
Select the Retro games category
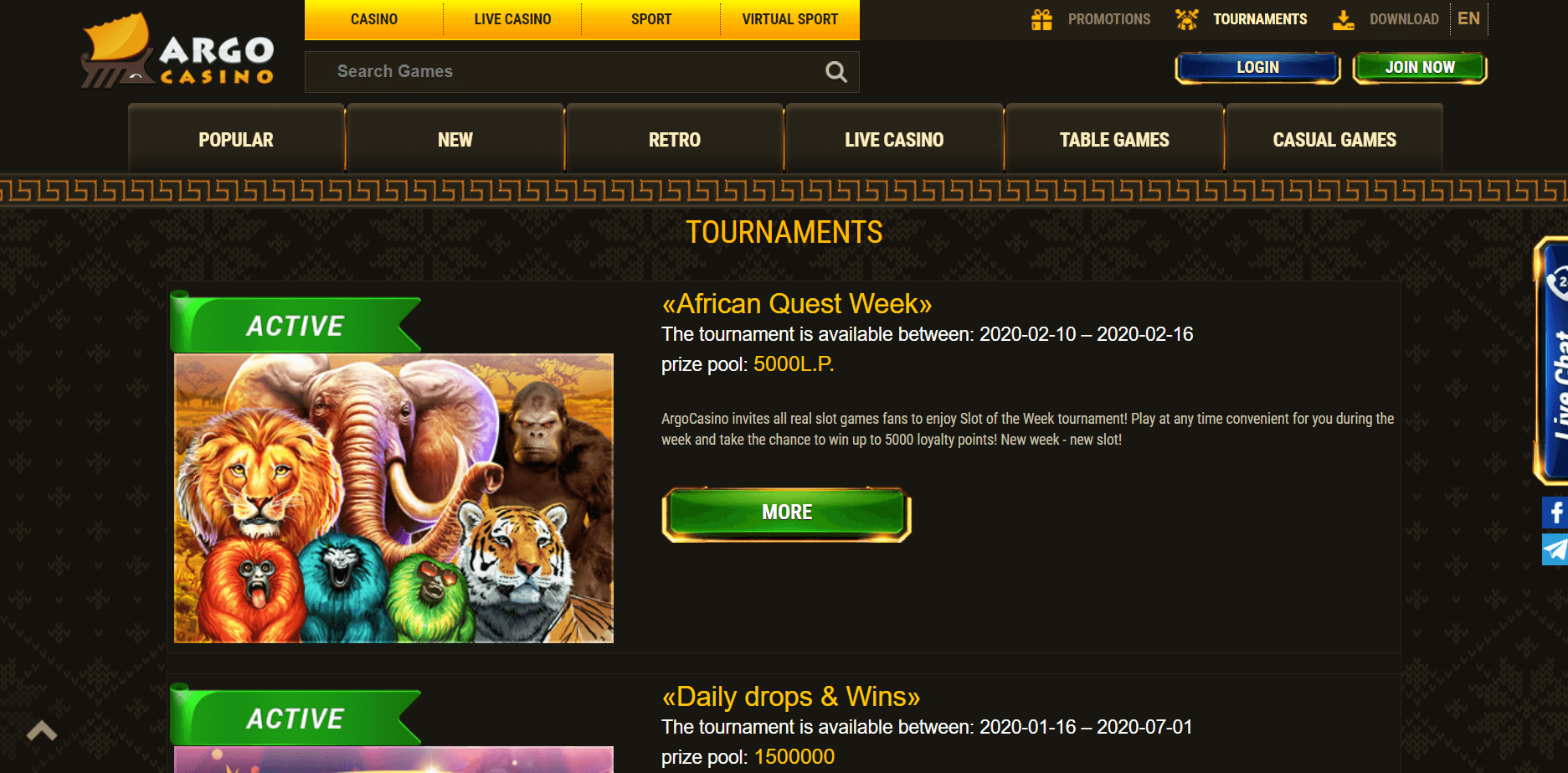[675, 139]
